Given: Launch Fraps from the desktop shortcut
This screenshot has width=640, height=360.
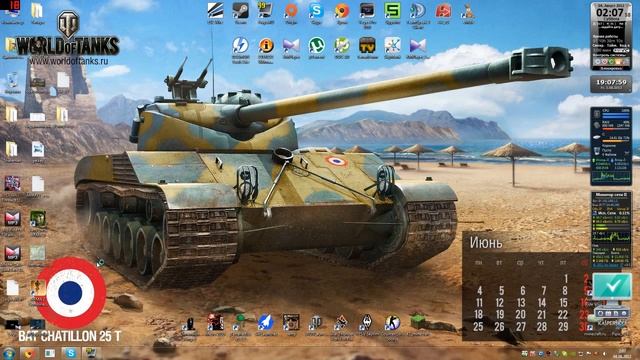Looking at the screenshot, I should [x=265, y=11].
